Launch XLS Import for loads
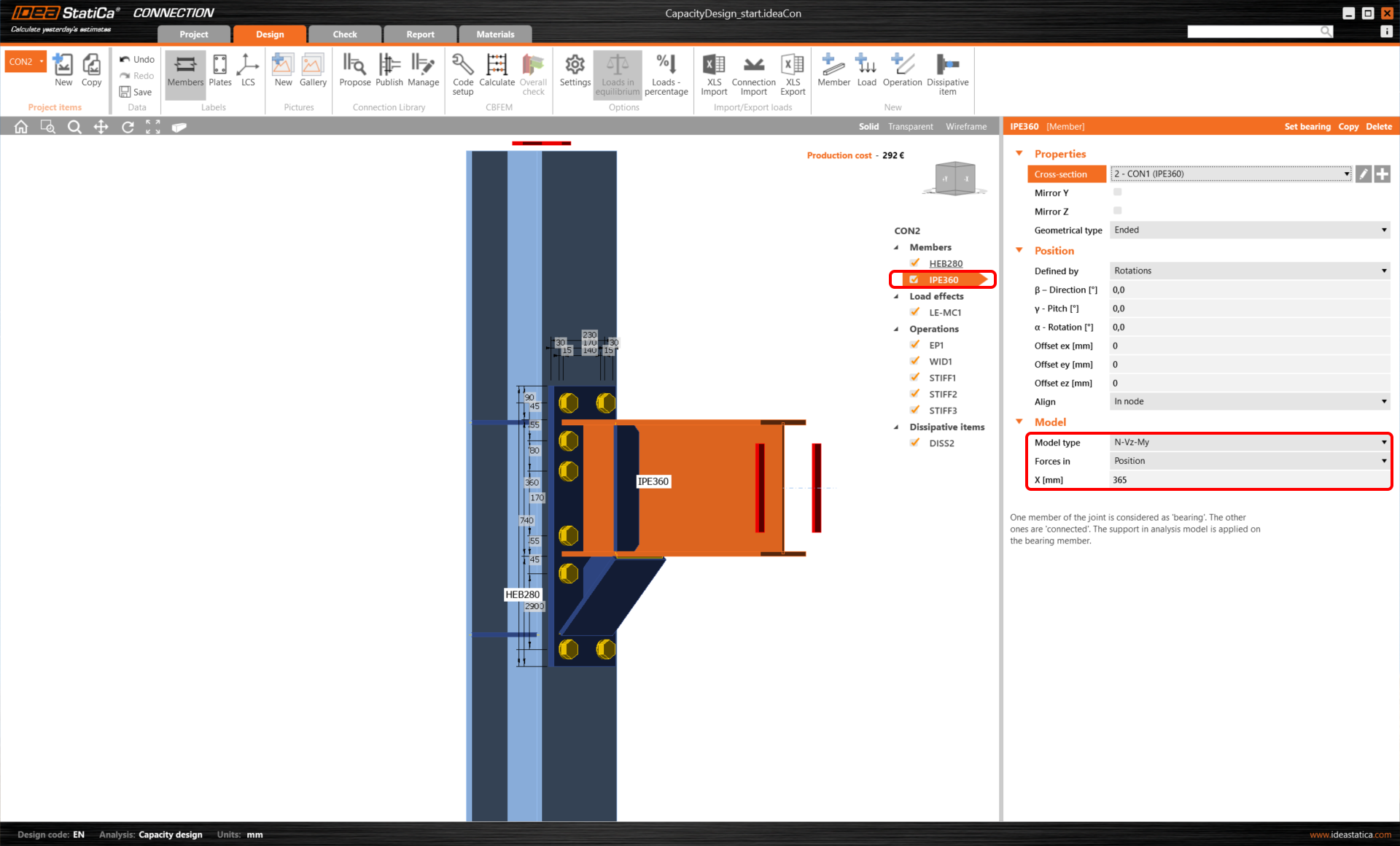1400x846 pixels. point(713,73)
